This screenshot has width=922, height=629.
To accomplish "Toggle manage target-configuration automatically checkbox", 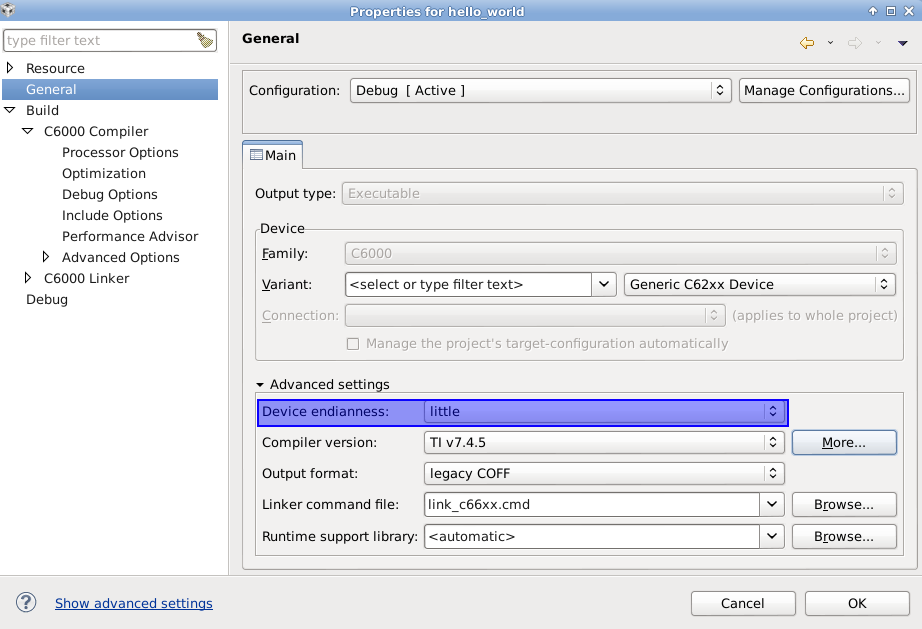I will pyautogui.click(x=353, y=344).
